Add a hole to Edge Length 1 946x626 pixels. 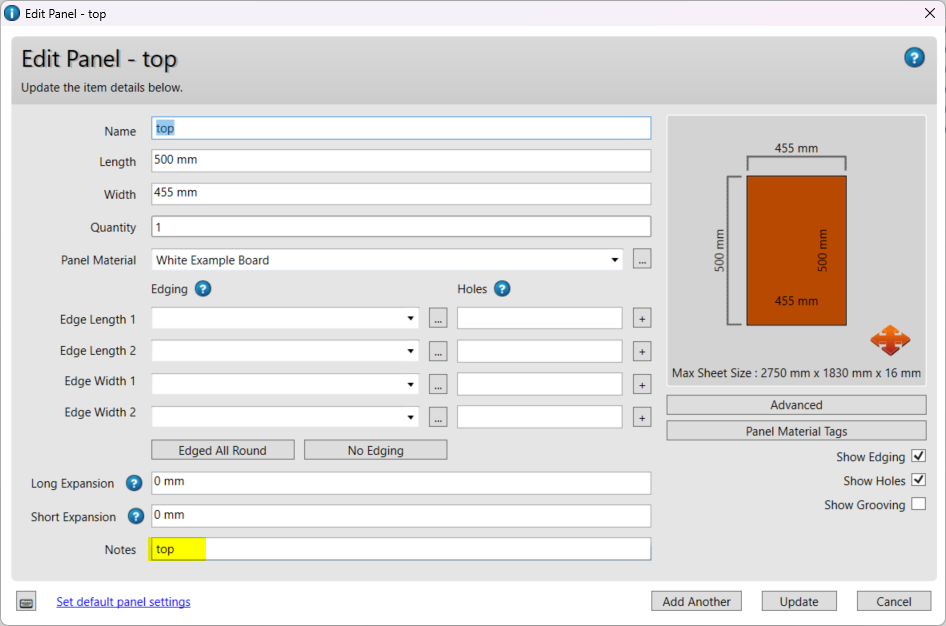642,319
